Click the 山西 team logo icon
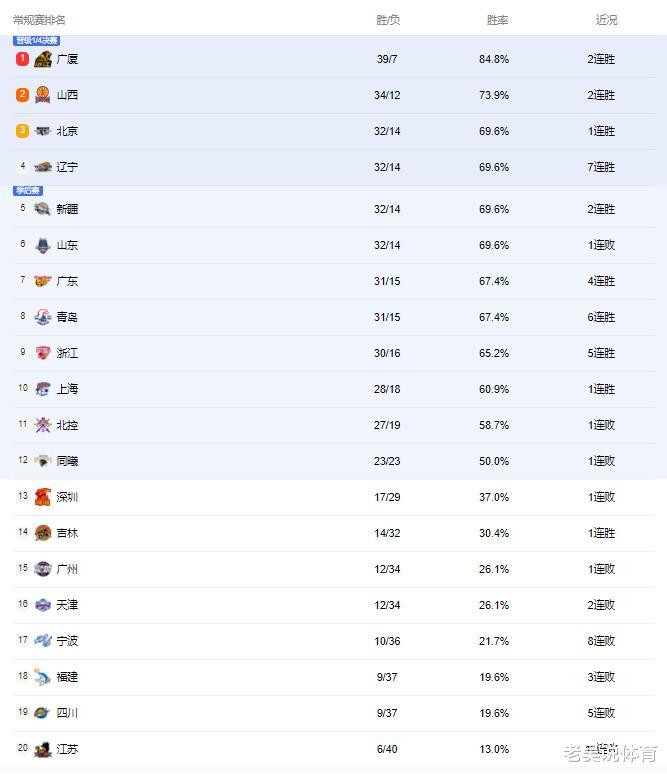The width and height of the screenshot is (667, 774). coord(43,95)
